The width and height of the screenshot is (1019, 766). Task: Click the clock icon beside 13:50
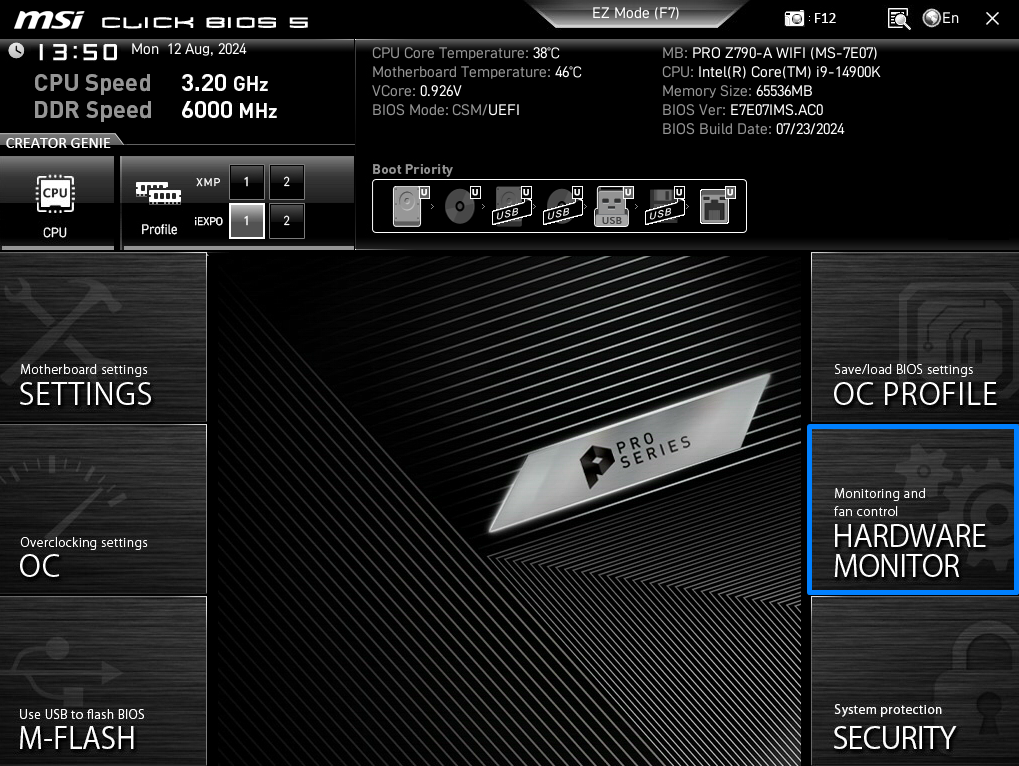pos(17,50)
